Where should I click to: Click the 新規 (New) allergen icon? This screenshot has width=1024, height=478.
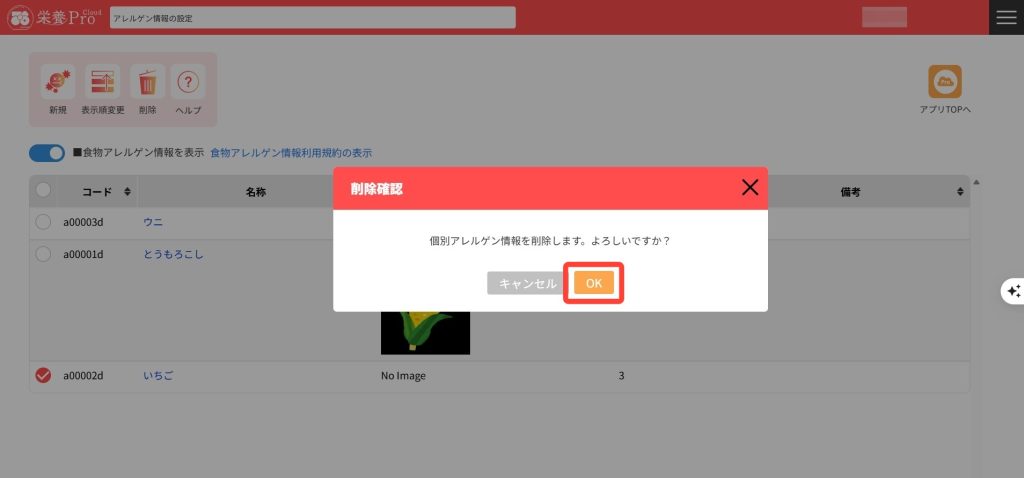57,82
